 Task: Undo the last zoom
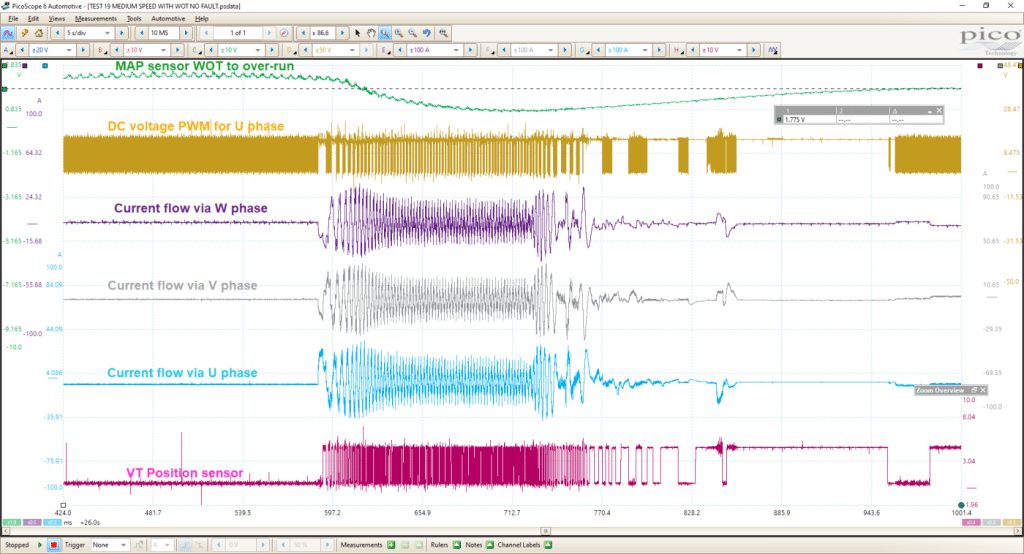(426, 33)
